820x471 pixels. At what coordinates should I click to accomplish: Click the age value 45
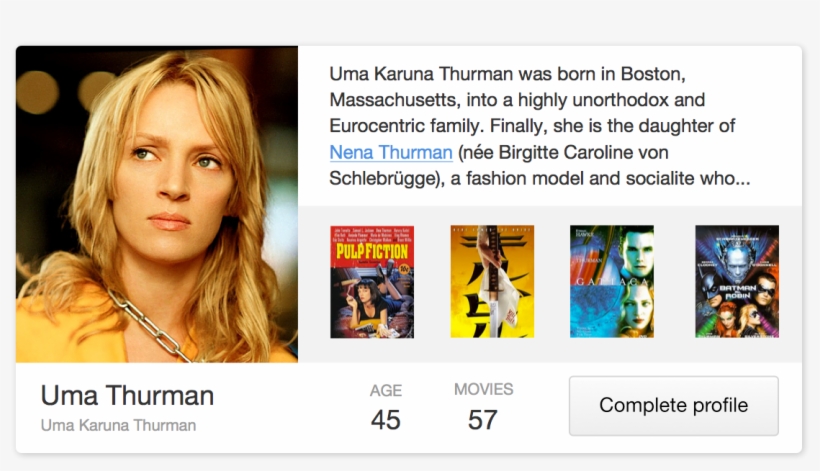click(386, 420)
